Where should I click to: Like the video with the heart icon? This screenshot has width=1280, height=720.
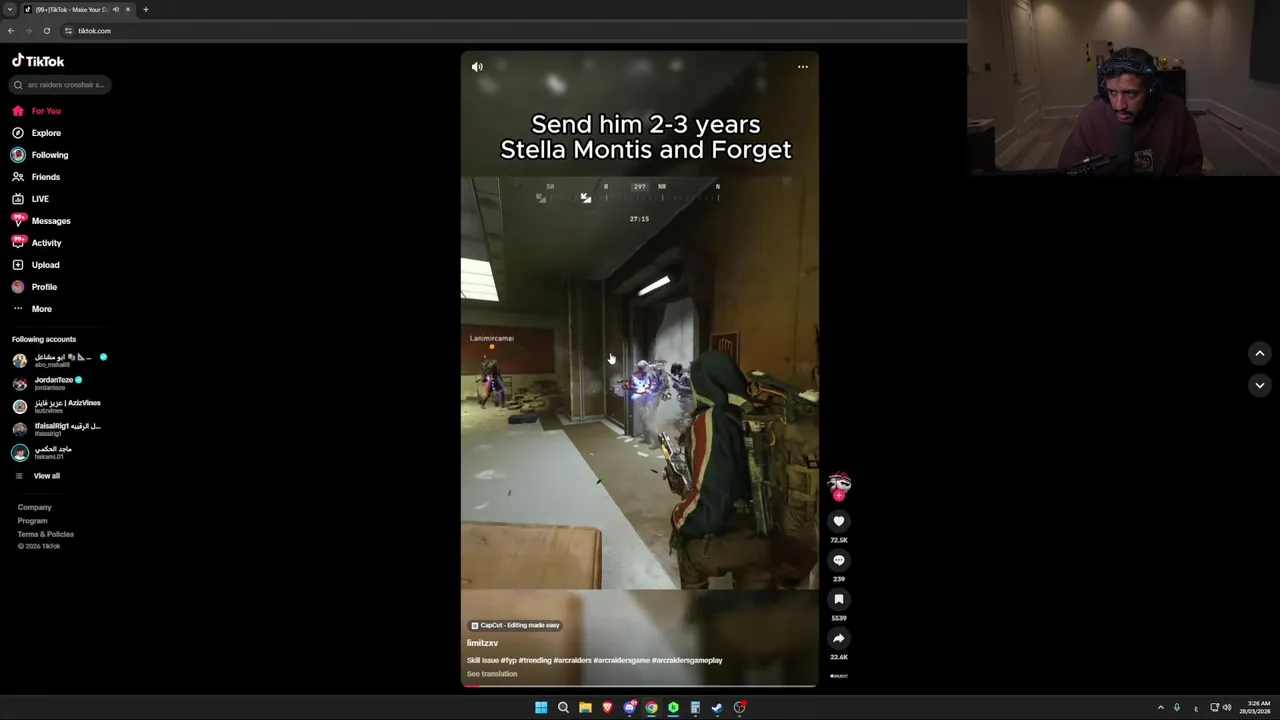pos(839,521)
